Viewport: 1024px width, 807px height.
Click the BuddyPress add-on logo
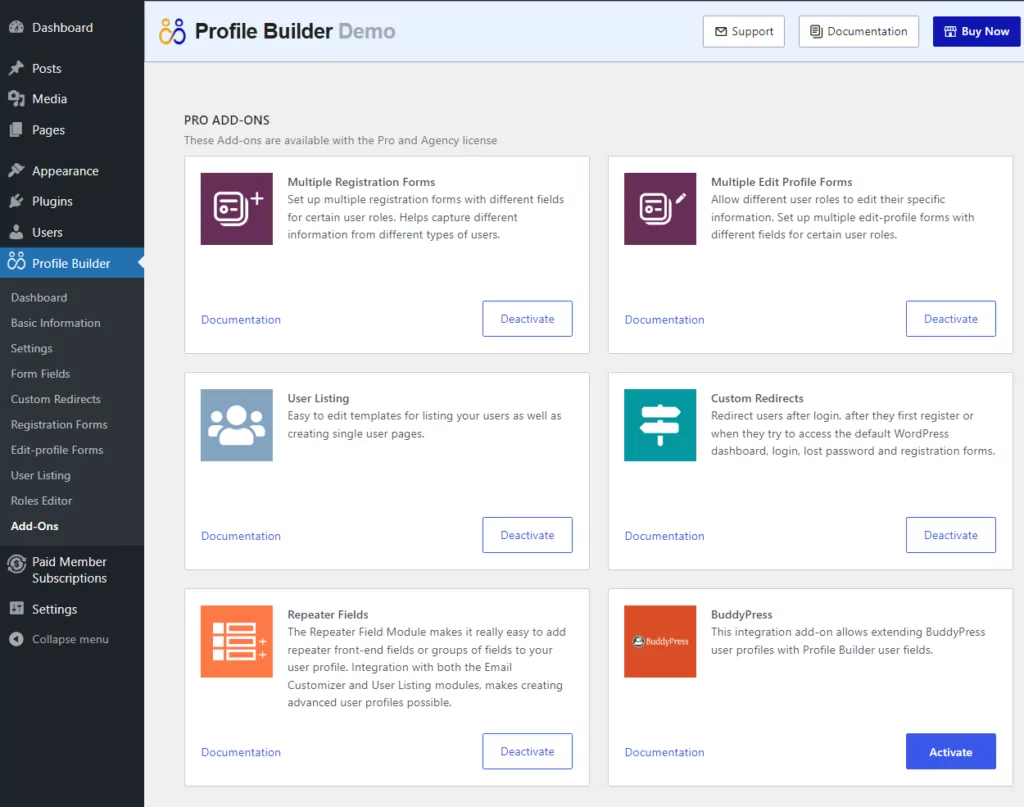pos(660,641)
